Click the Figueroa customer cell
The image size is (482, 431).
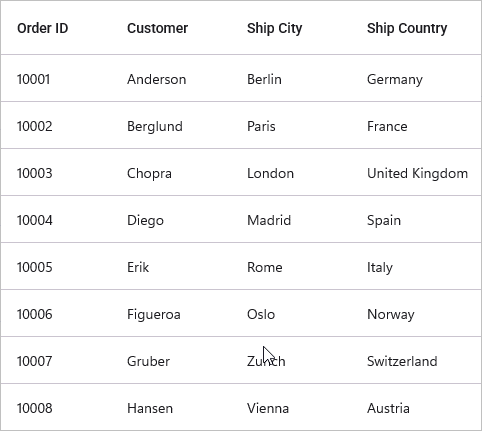click(x=153, y=315)
